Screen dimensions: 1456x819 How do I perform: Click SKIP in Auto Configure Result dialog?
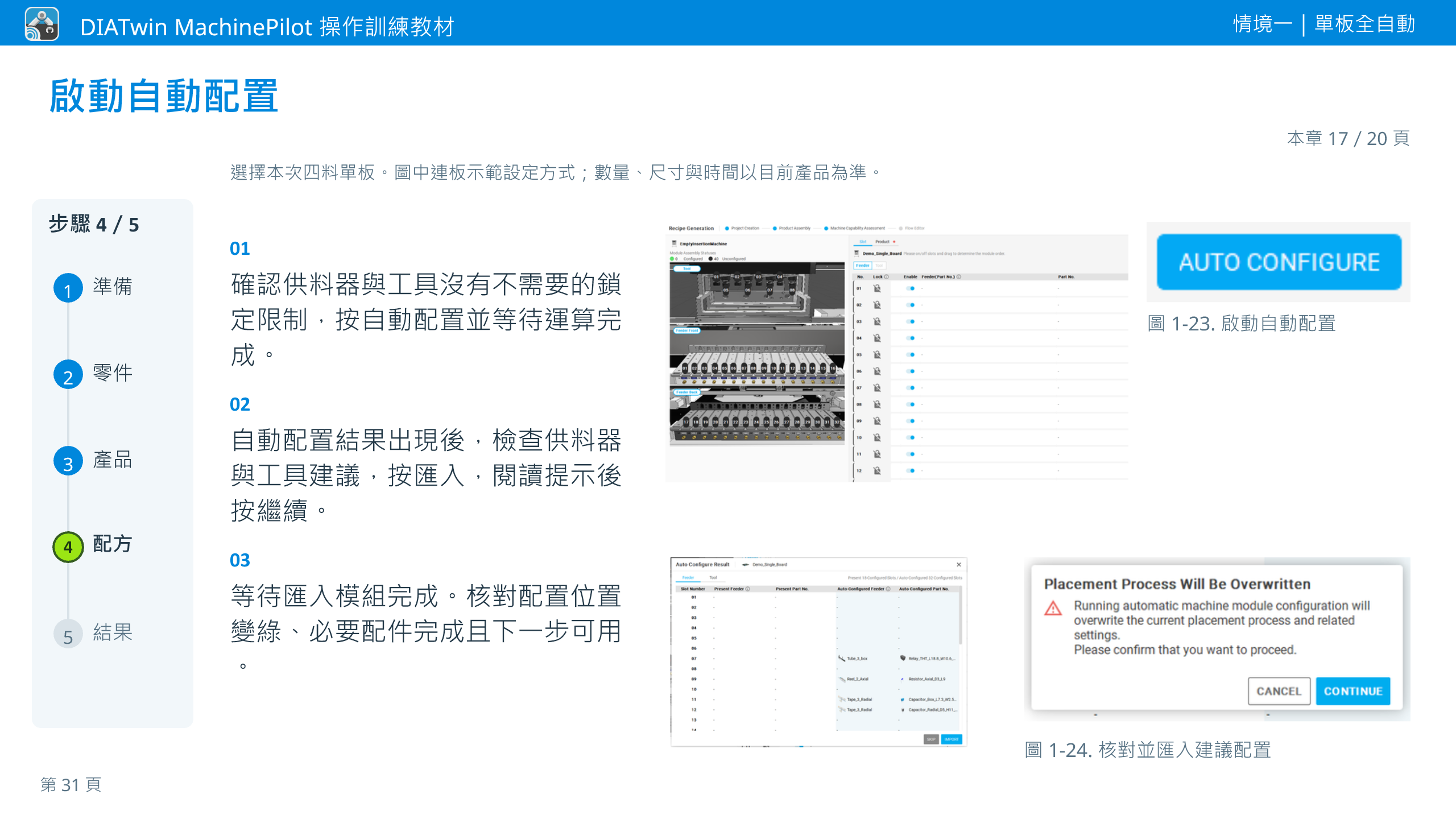[931, 739]
